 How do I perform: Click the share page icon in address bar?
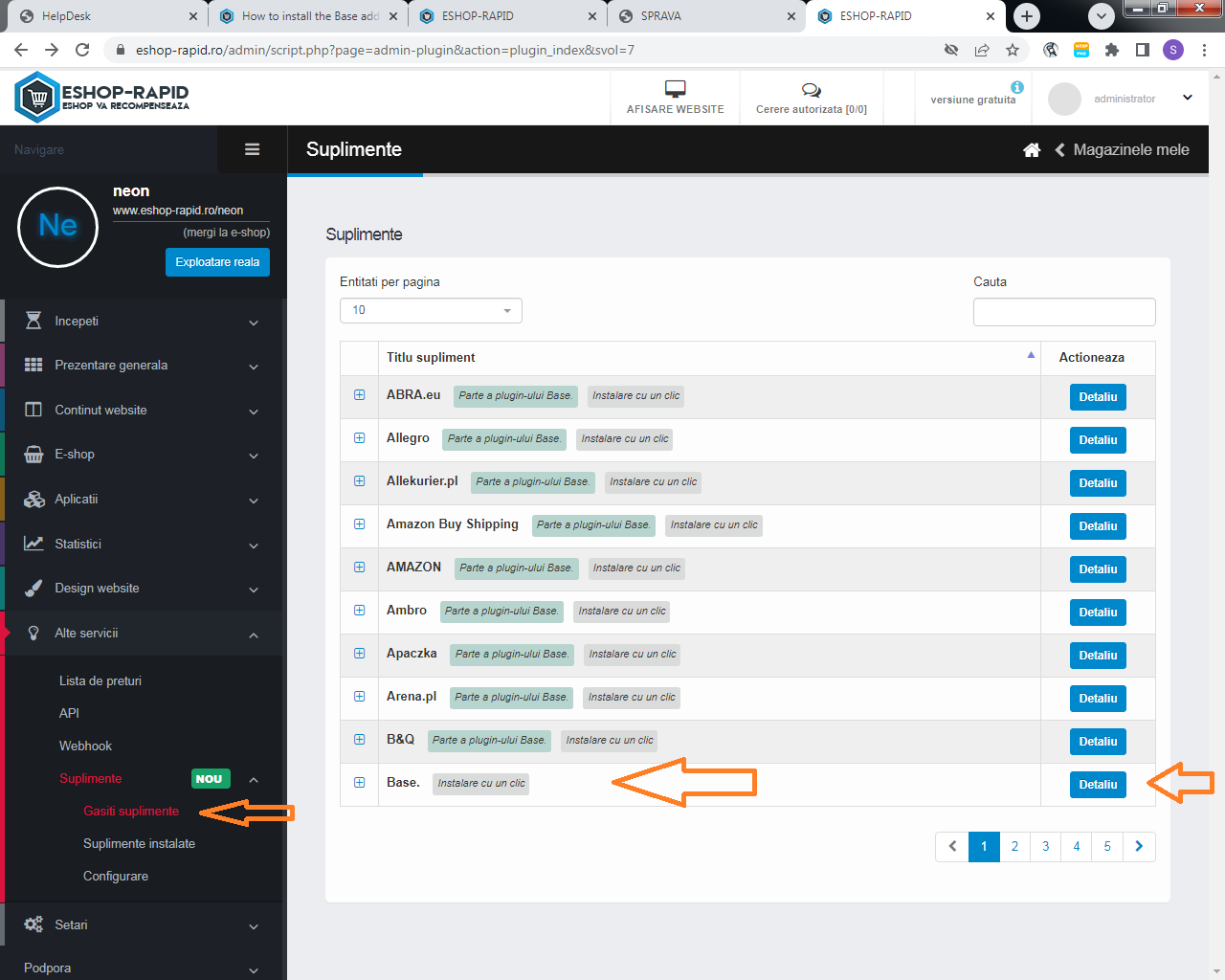[982, 50]
